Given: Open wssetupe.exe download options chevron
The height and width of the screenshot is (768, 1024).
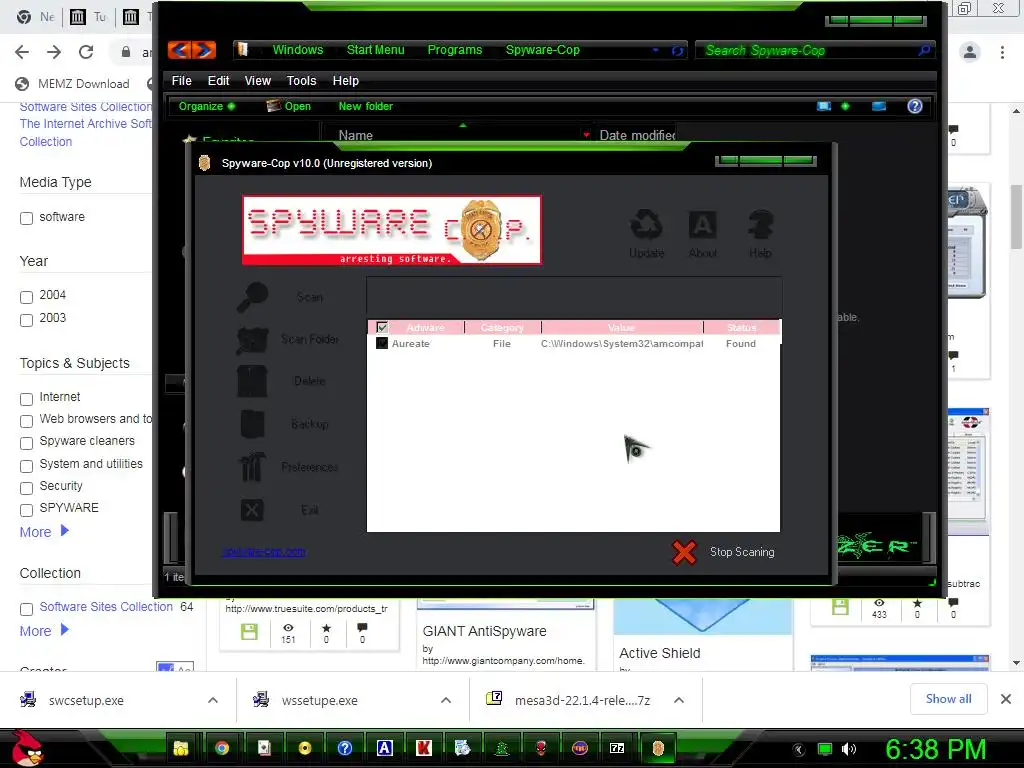Looking at the screenshot, I should [x=446, y=700].
